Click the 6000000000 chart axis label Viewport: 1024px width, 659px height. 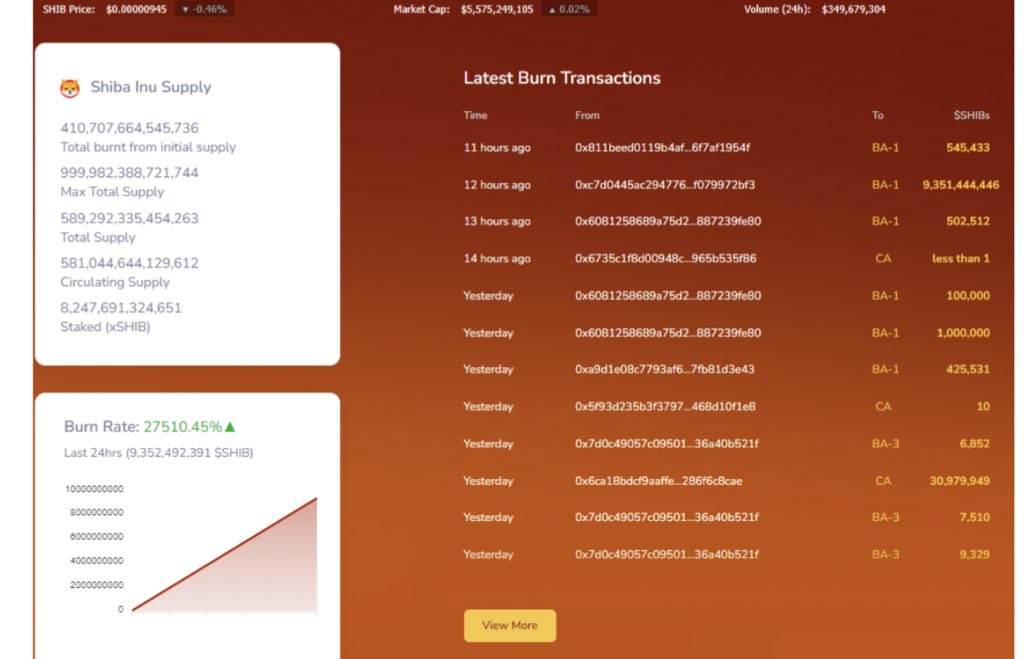coord(97,537)
